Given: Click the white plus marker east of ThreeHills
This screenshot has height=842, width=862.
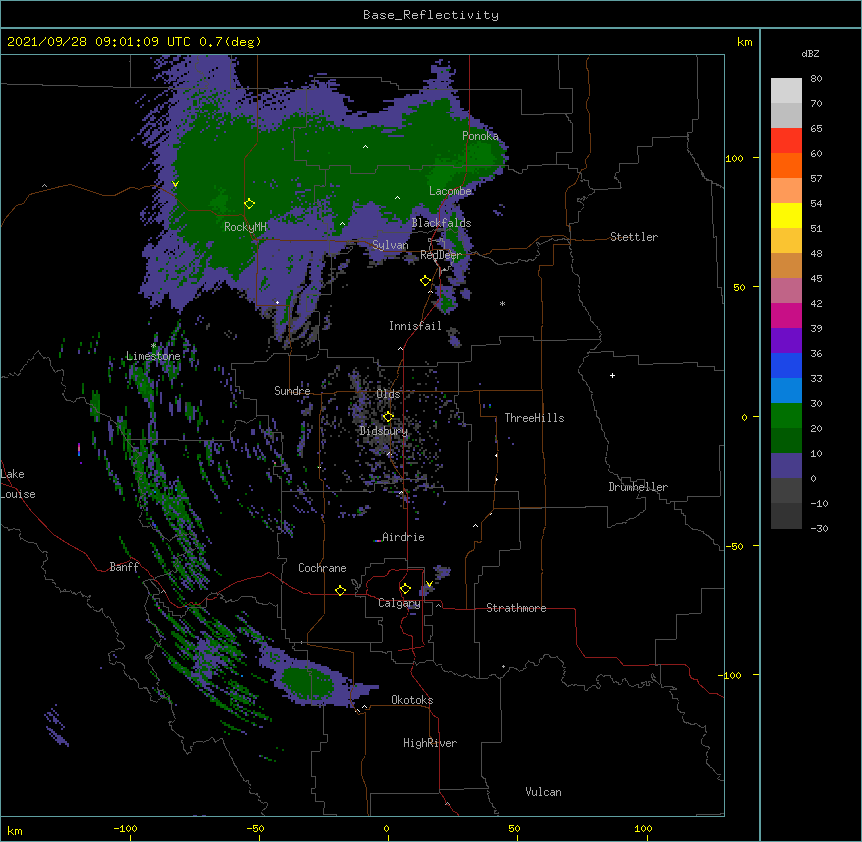Looking at the screenshot, I should point(612,375).
